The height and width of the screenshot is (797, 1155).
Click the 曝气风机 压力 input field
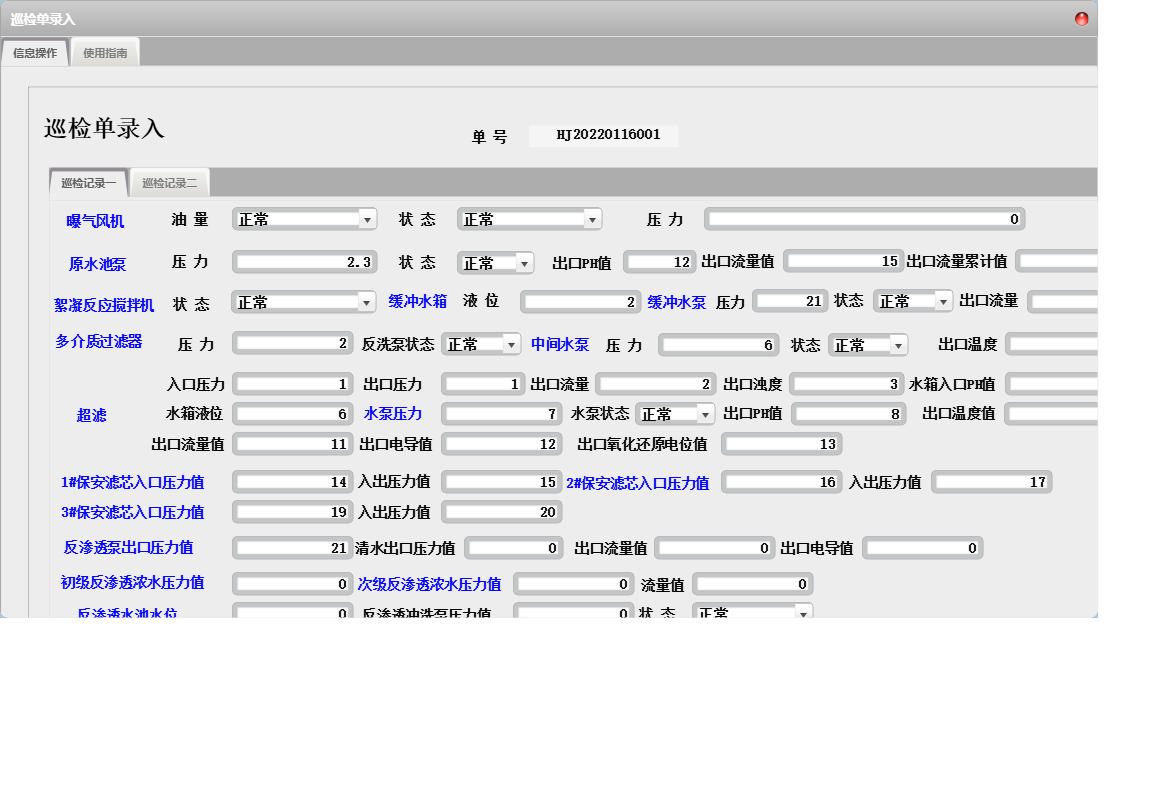tap(864, 219)
